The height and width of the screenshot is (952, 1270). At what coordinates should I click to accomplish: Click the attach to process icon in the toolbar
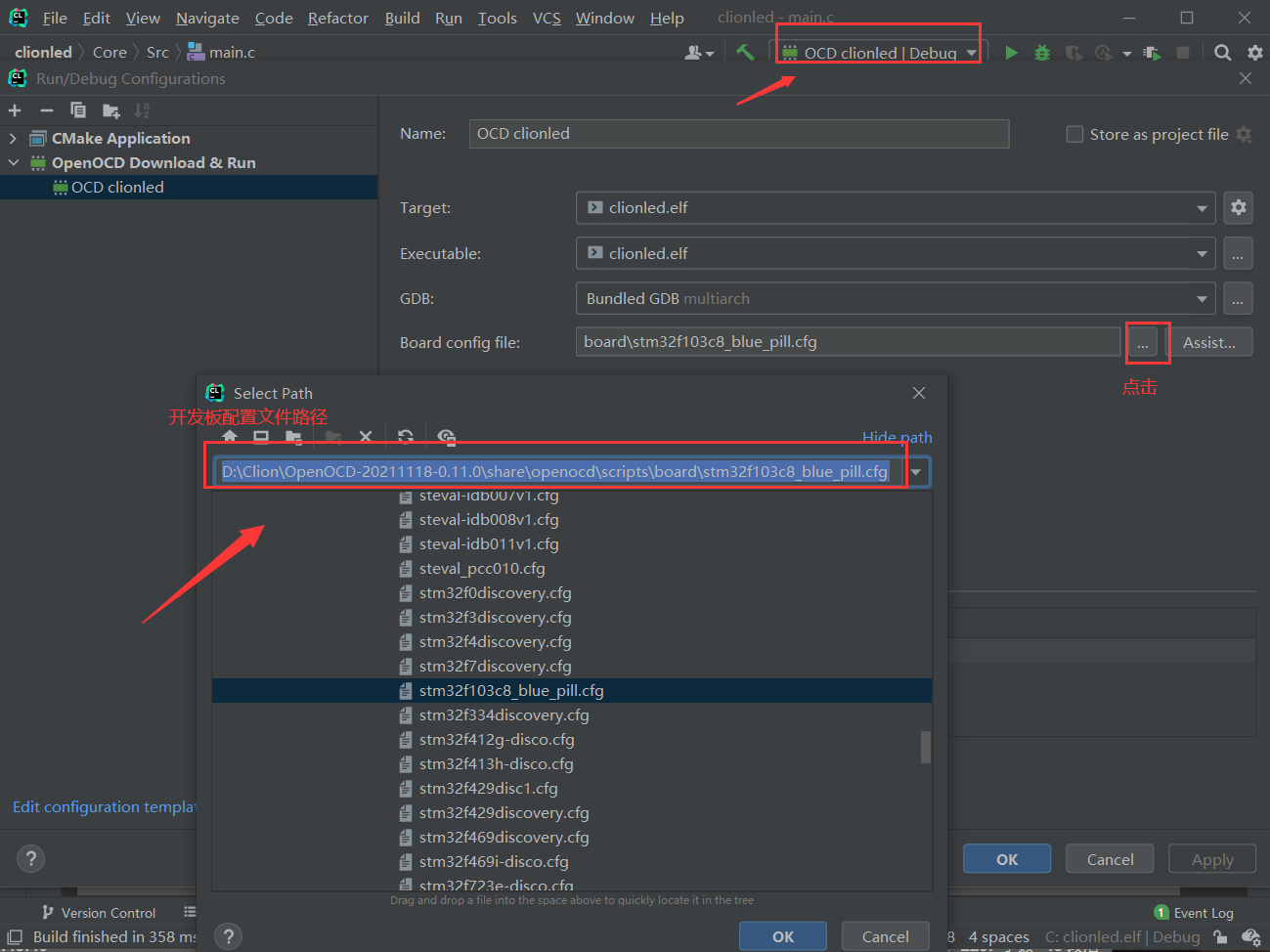[x=1153, y=53]
